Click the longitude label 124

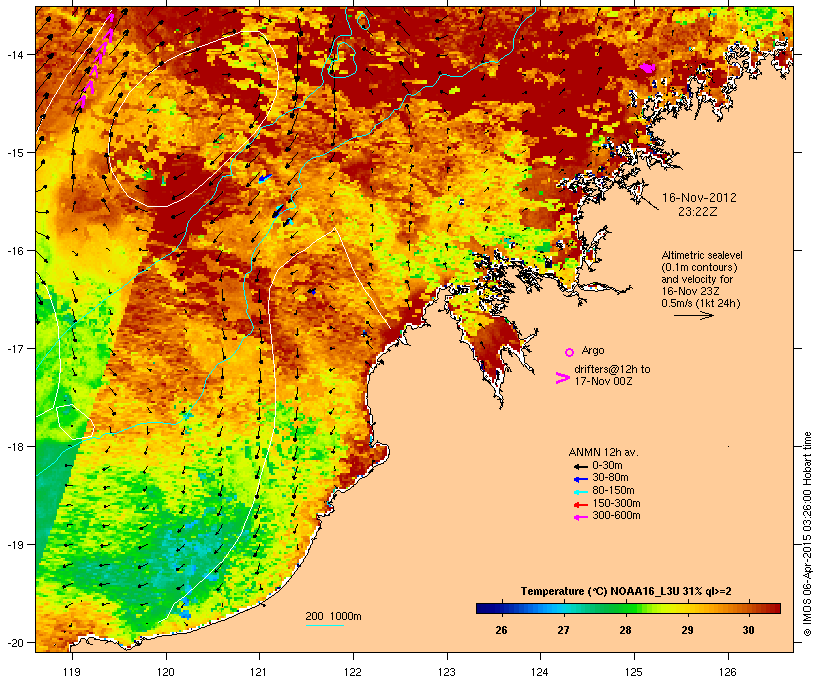point(540,673)
